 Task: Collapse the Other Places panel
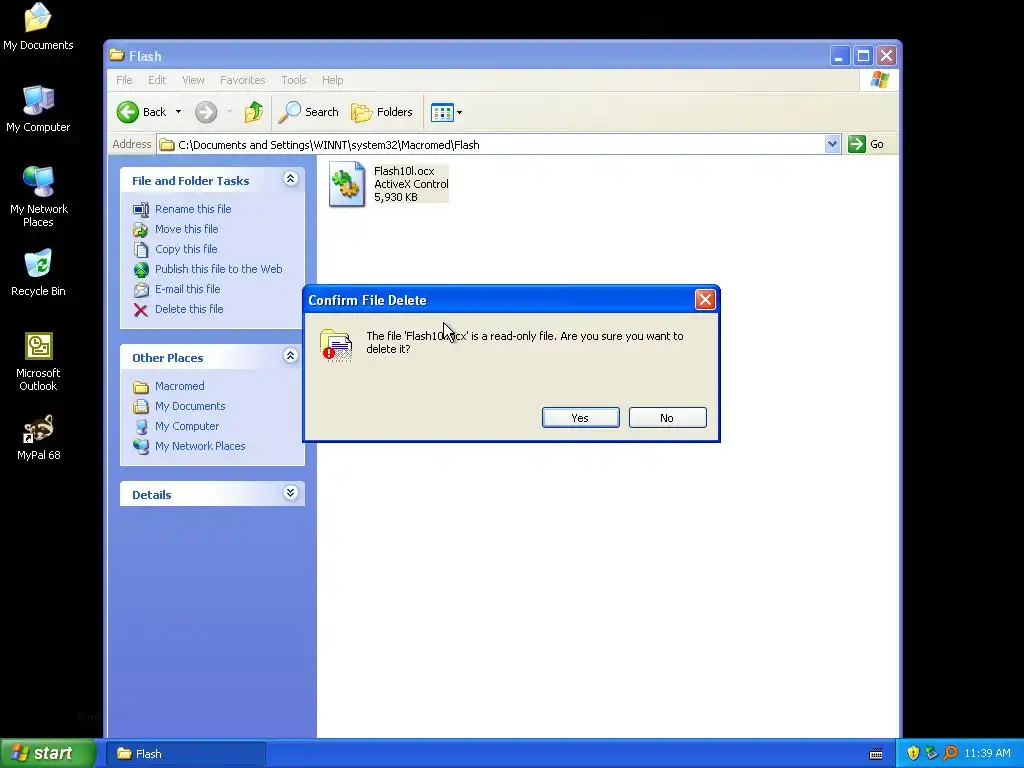pyautogui.click(x=291, y=356)
